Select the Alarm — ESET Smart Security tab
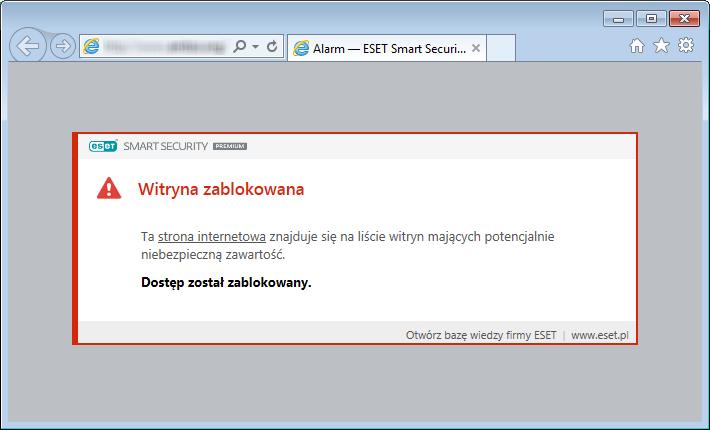This screenshot has height=430, width=710. [387, 48]
